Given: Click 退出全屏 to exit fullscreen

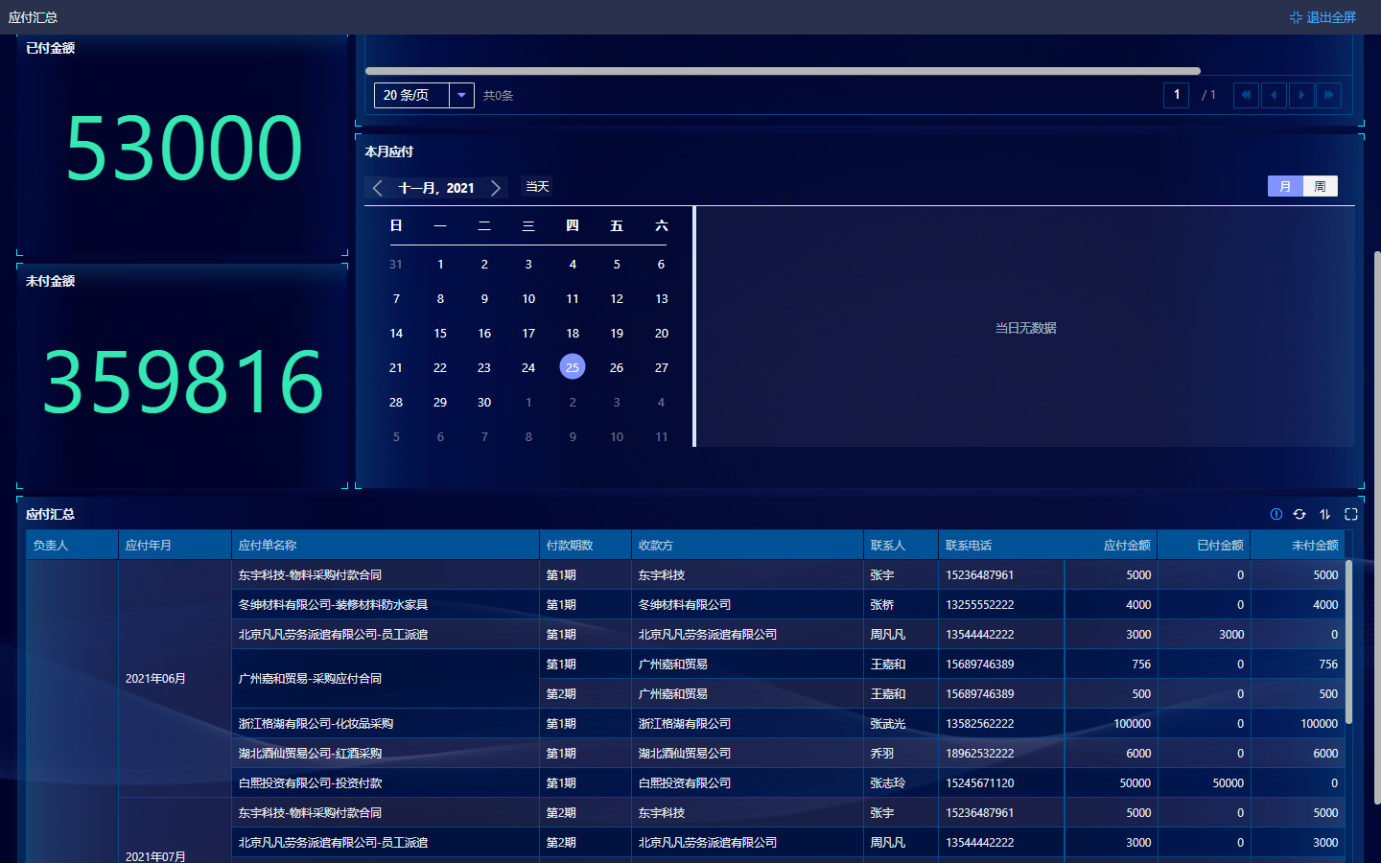Looking at the screenshot, I should (x=1323, y=17).
